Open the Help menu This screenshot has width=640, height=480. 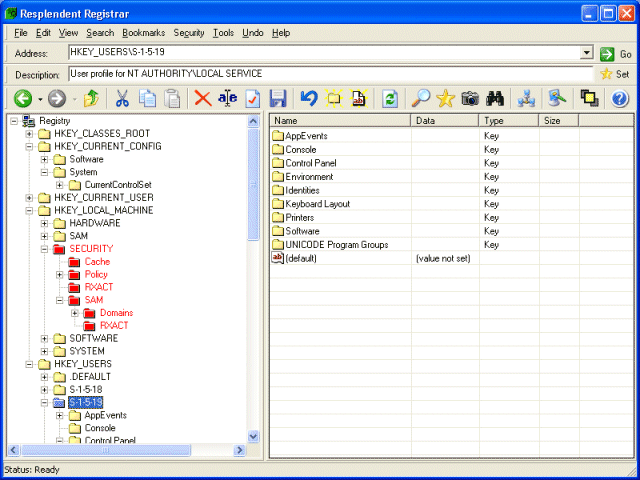click(x=281, y=33)
